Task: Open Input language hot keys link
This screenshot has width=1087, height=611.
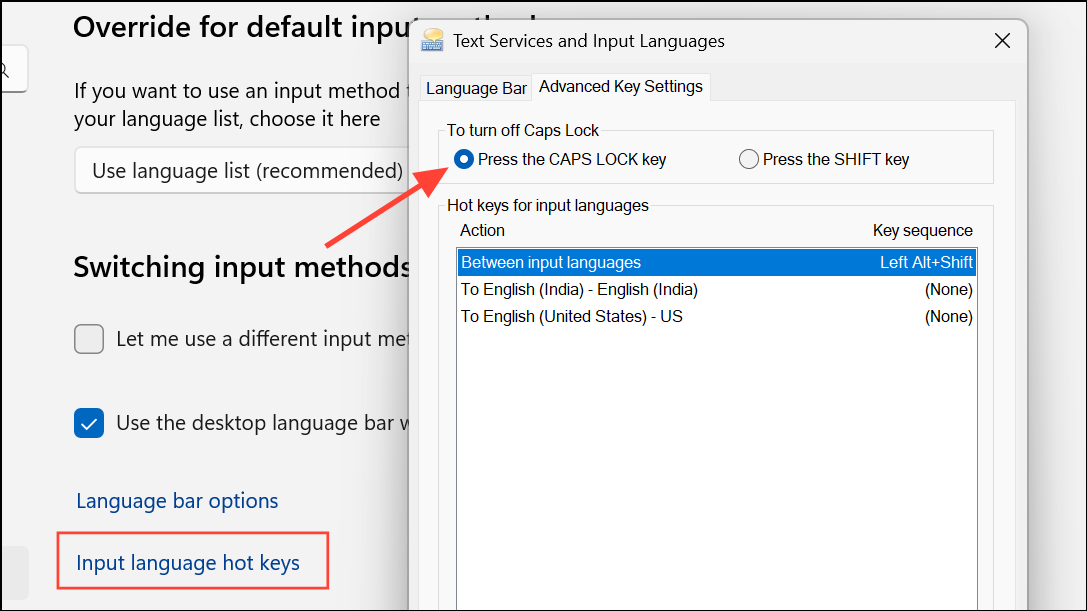Action: pyautogui.click(x=188, y=562)
